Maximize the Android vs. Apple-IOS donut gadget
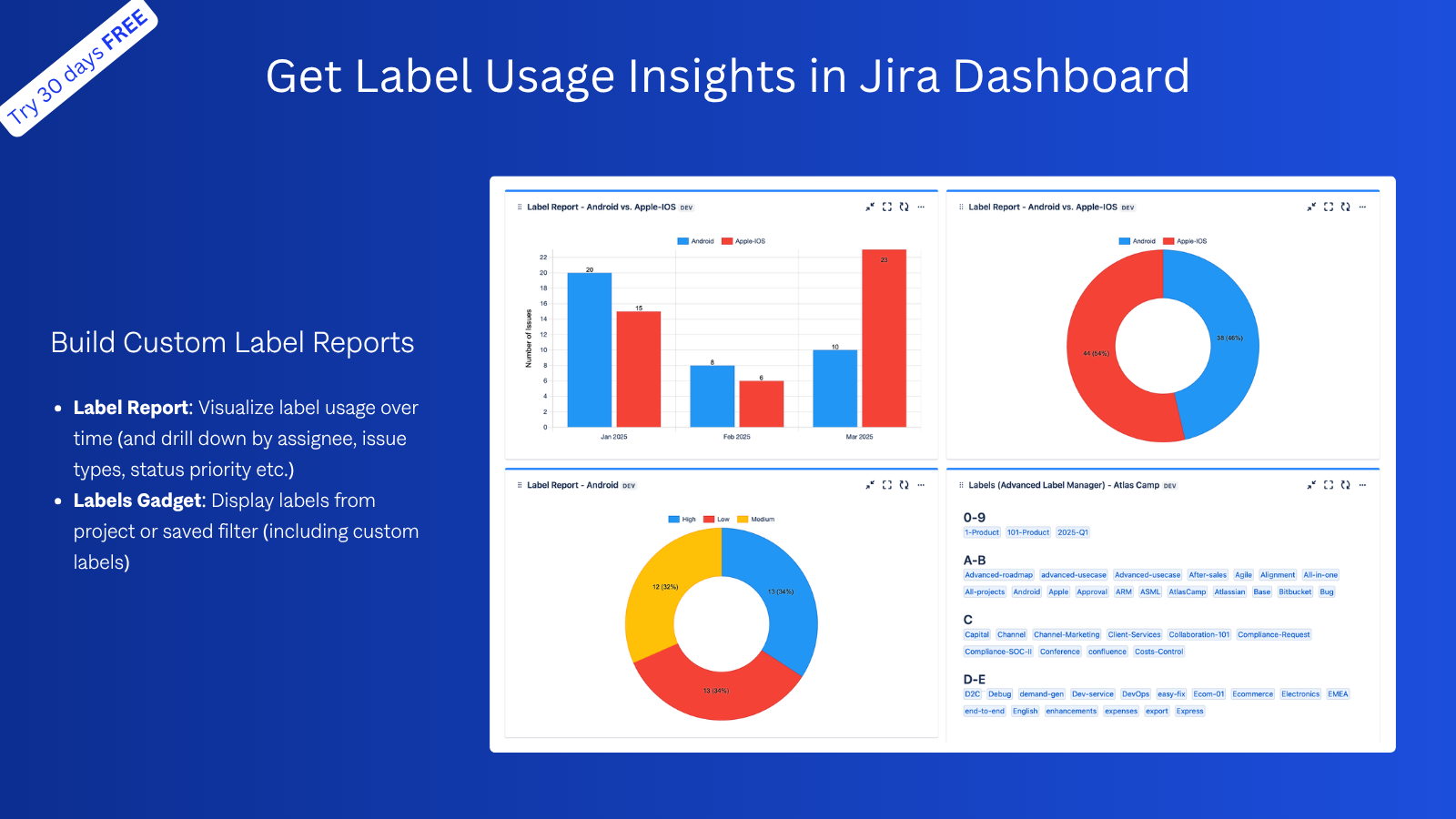Viewport: 1456px width, 819px height. point(1329,207)
